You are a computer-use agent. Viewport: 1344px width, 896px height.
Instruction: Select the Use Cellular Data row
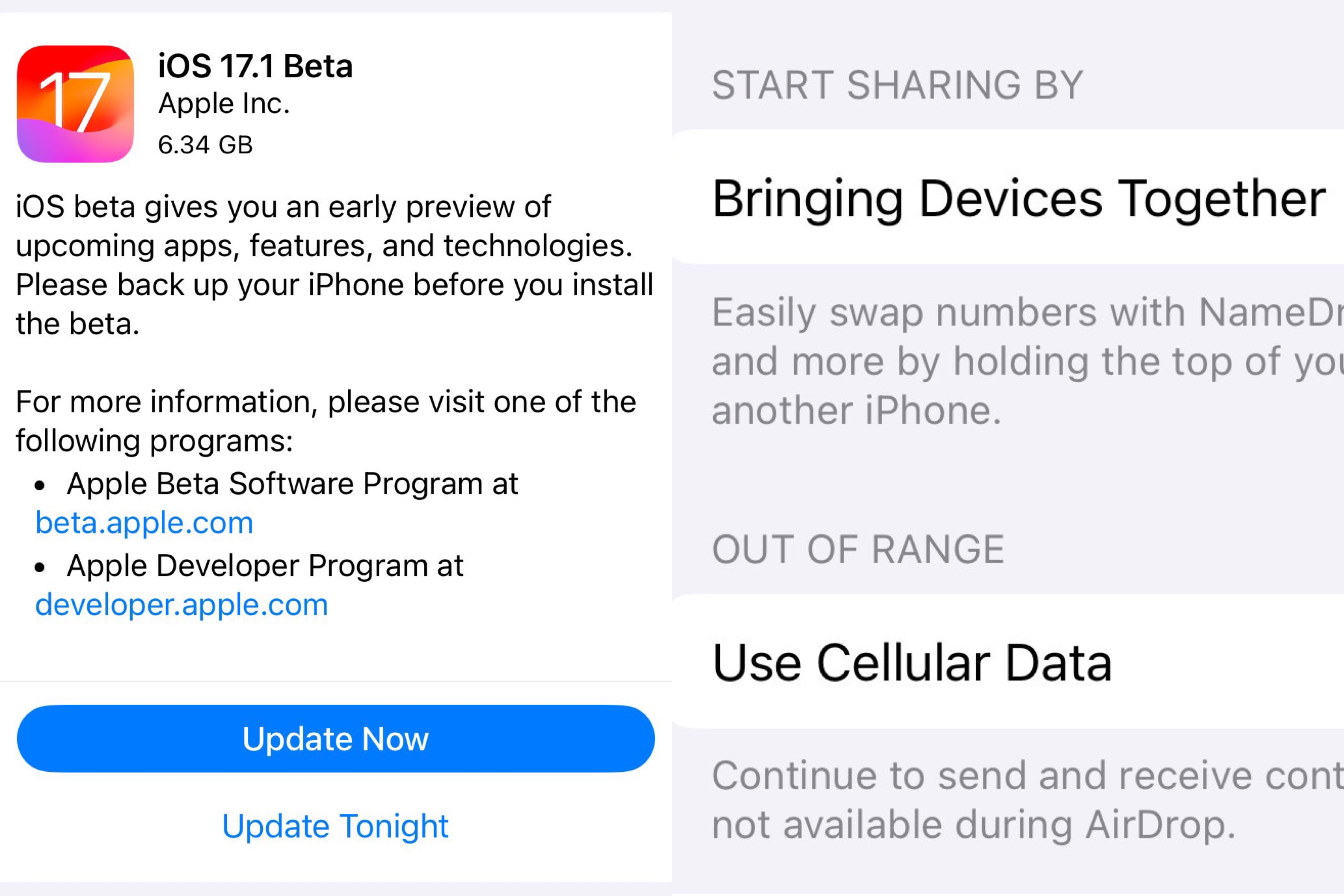(1008, 661)
